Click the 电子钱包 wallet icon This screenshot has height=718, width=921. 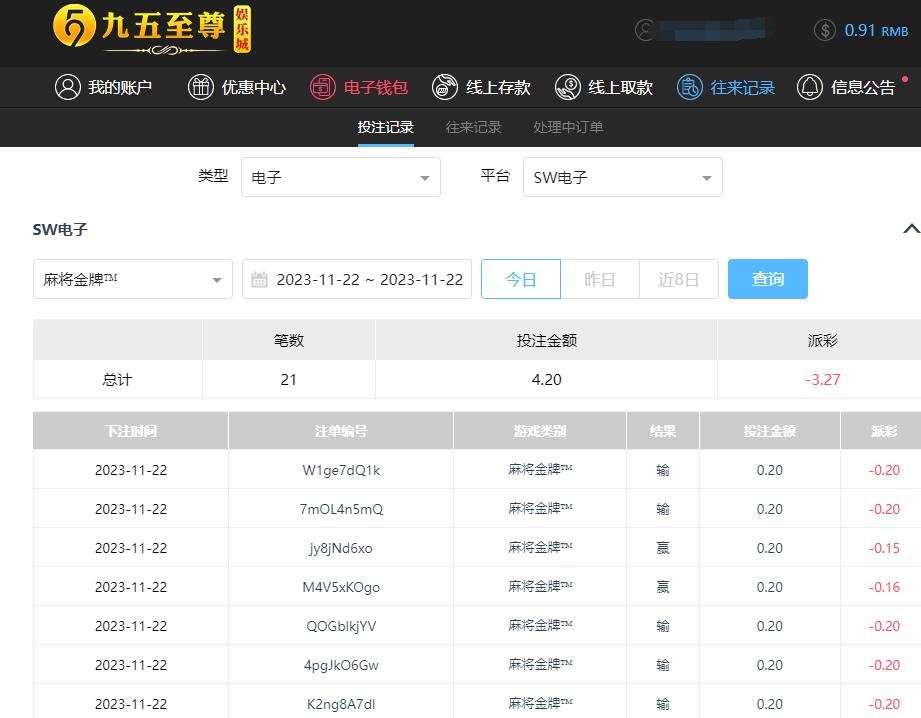coord(322,87)
